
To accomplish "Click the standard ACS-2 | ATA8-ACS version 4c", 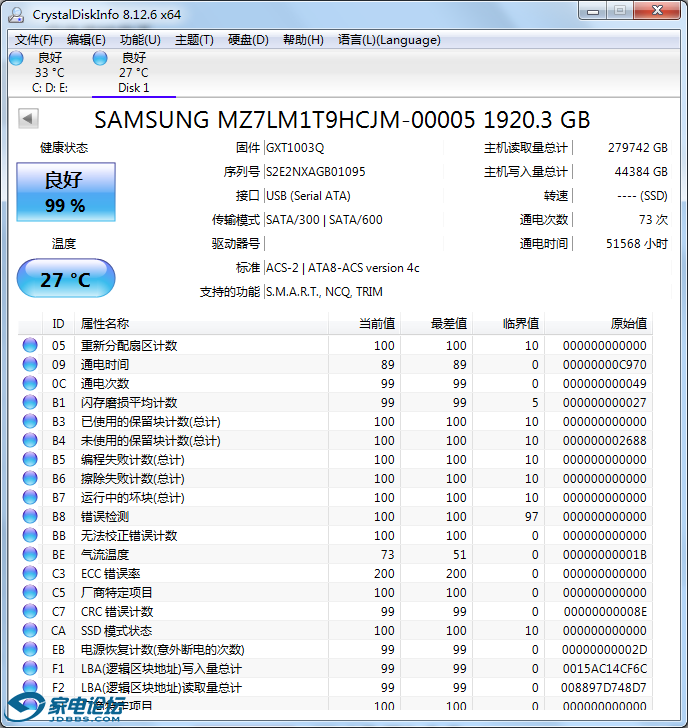I will [342, 268].
